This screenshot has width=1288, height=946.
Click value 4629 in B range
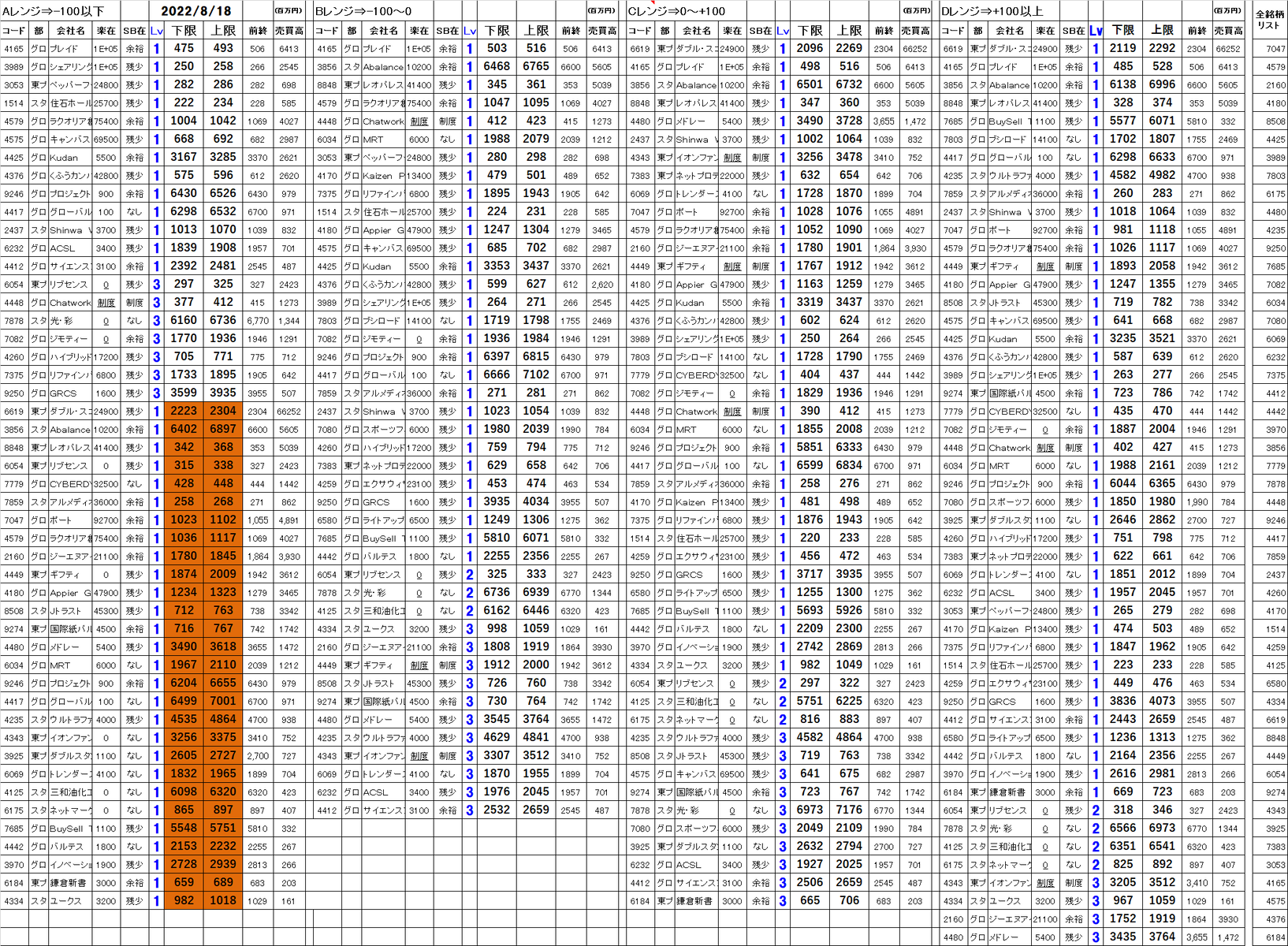(x=497, y=737)
